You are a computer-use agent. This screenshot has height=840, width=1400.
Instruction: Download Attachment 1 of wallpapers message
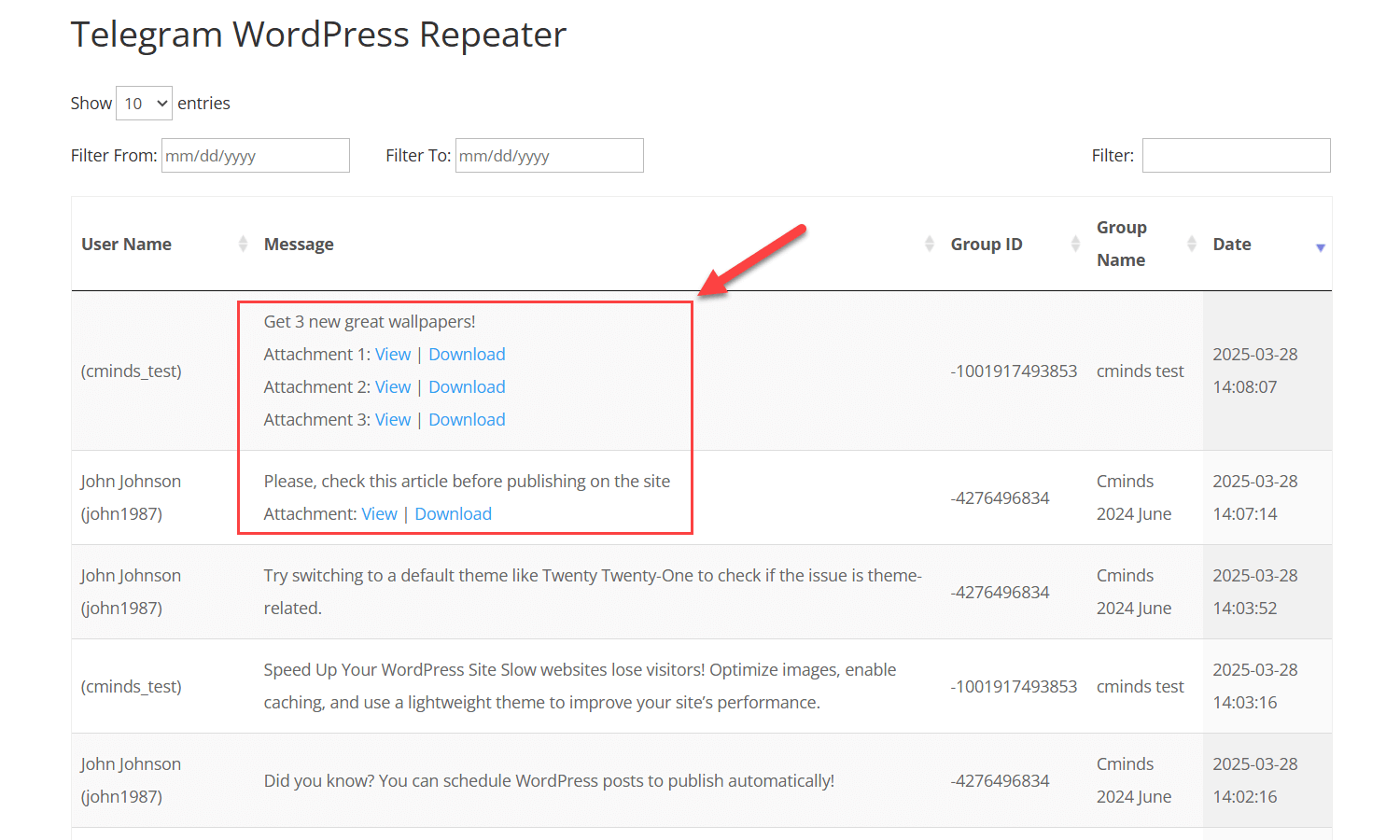467,355
